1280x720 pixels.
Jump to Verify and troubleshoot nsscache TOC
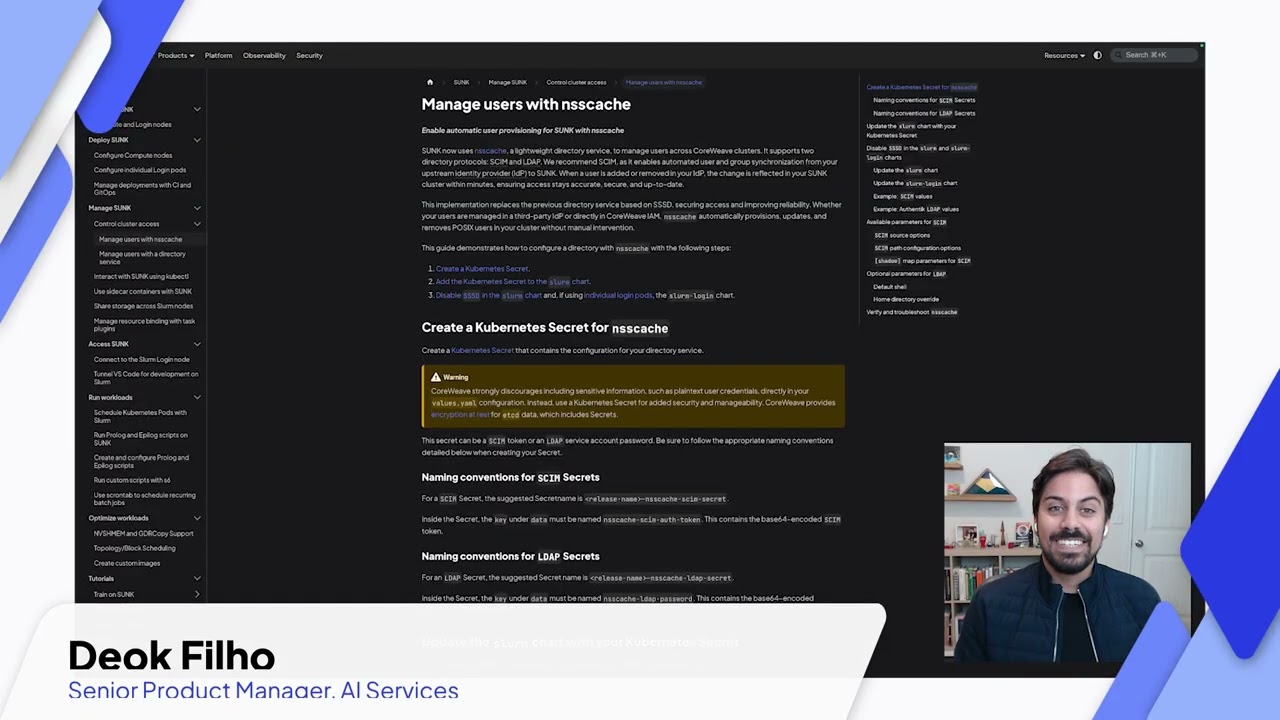[912, 312]
